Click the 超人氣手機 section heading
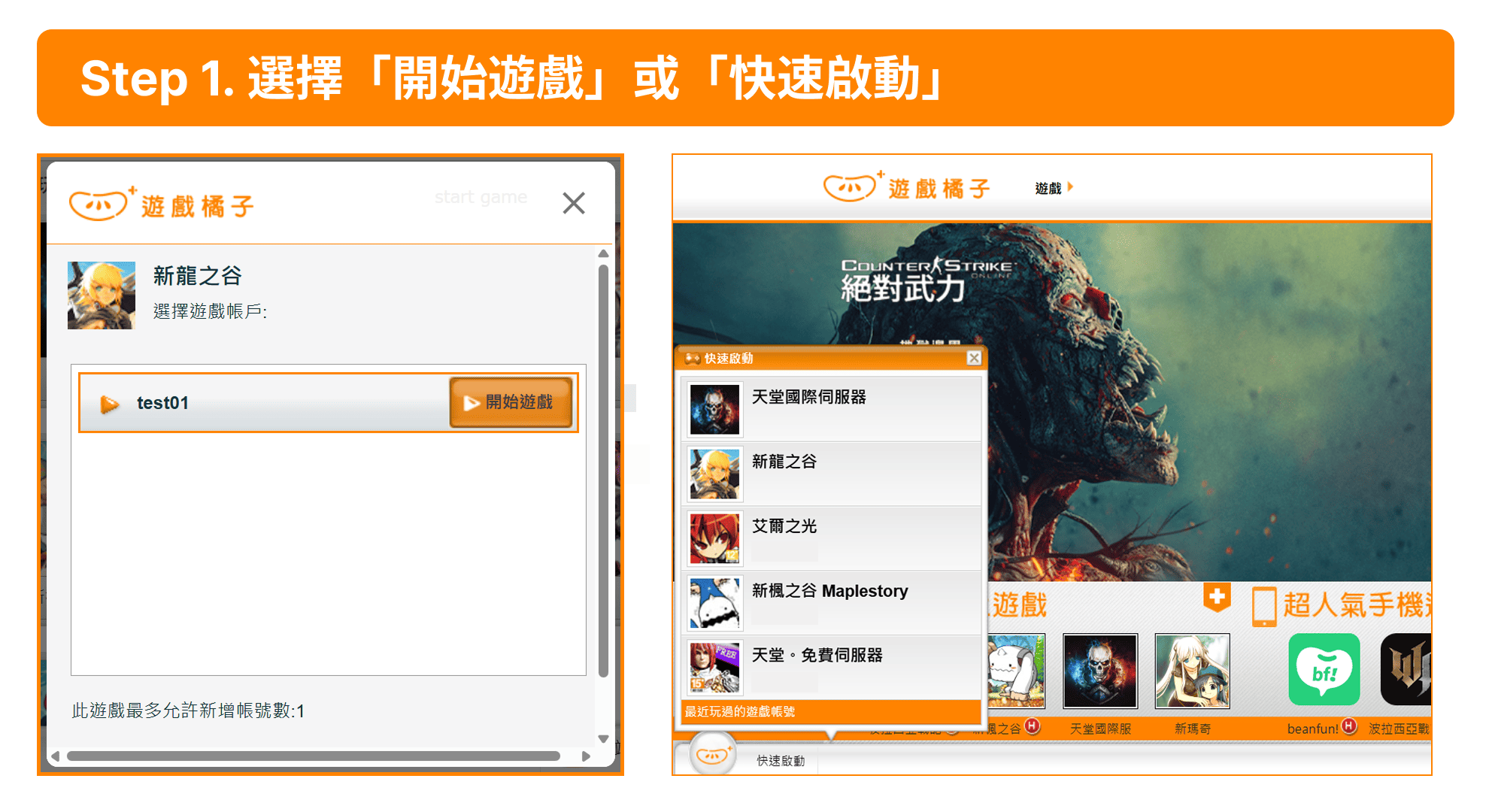 (x=1357, y=605)
